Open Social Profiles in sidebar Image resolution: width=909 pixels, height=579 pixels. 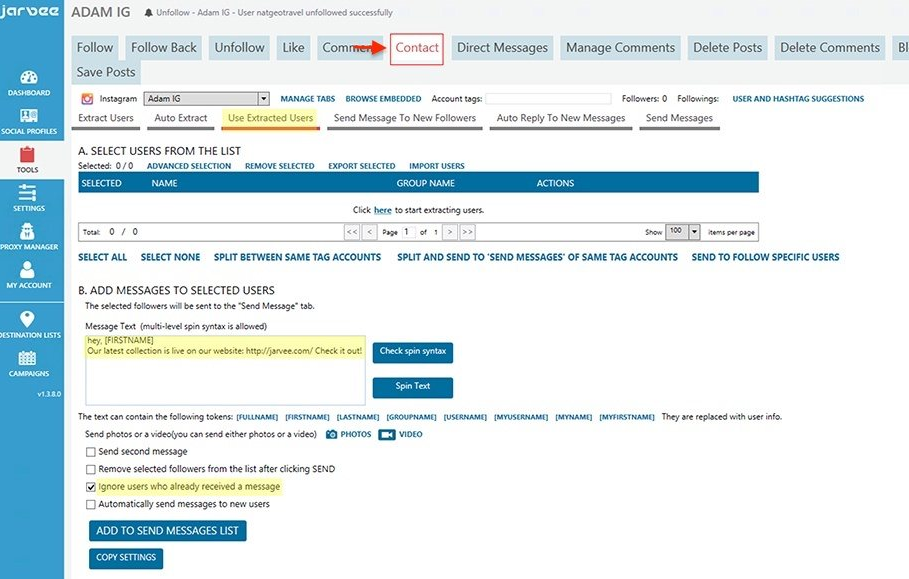coord(28,122)
